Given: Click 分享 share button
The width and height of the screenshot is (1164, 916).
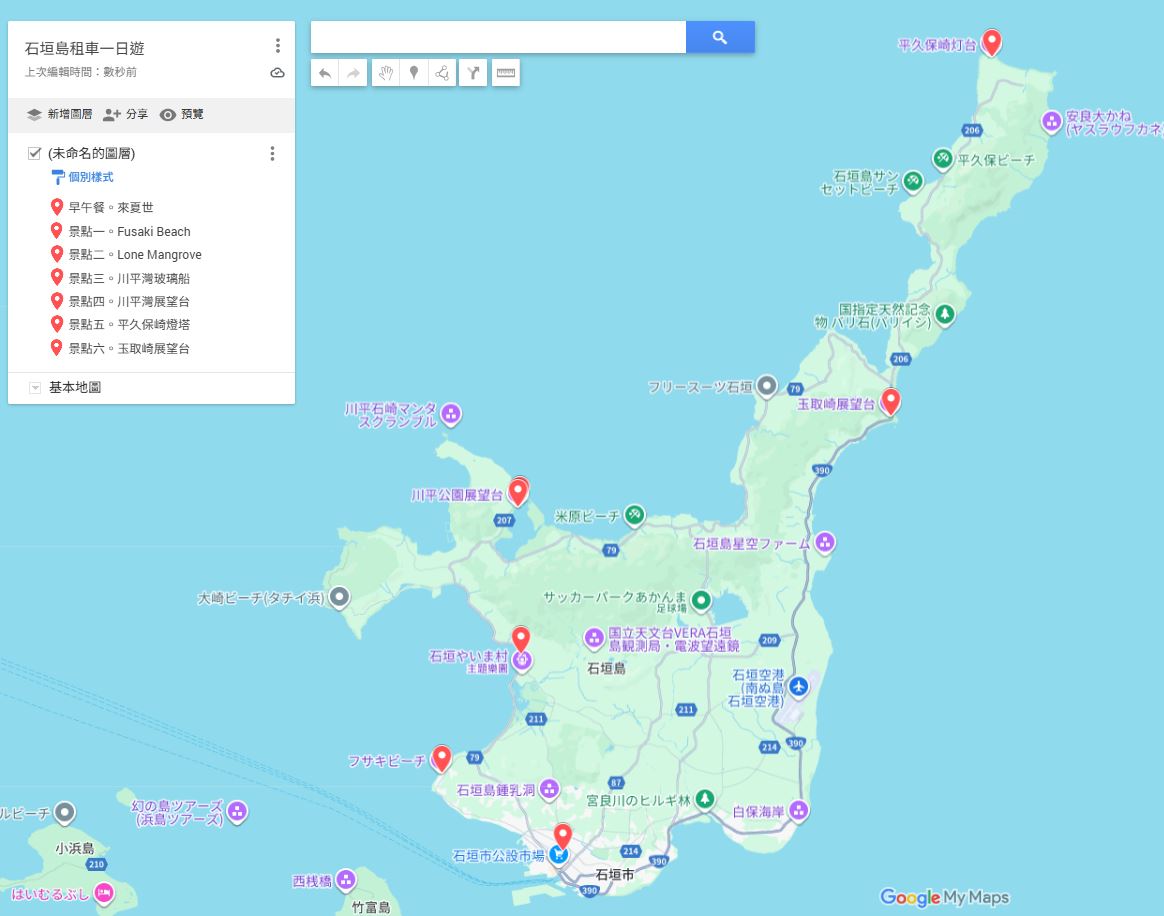Looking at the screenshot, I should pyautogui.click(x=125, y=114).
